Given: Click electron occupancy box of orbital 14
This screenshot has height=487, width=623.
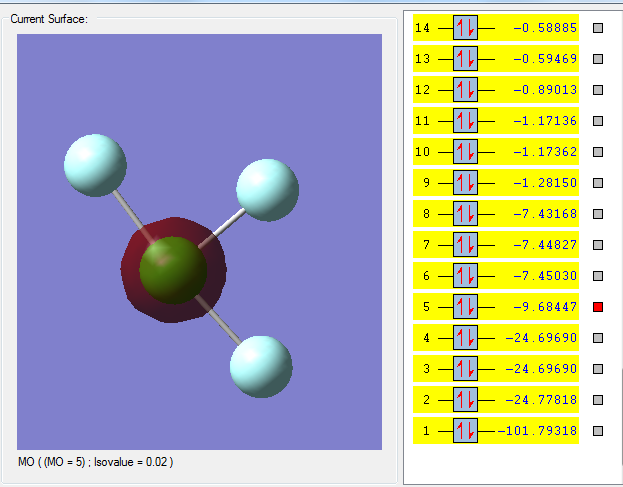Looking at the screenshot, I should point(465,28).
